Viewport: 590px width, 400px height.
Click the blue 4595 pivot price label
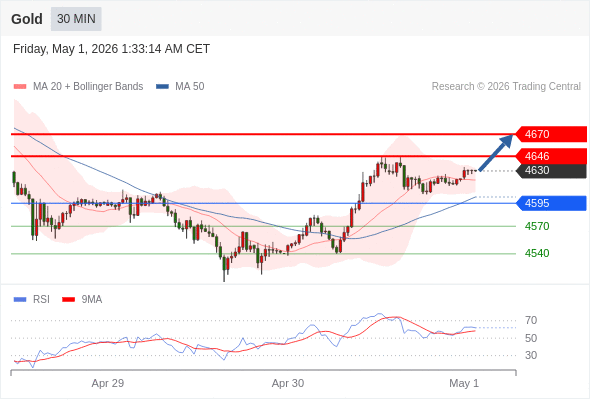(550, 203)
